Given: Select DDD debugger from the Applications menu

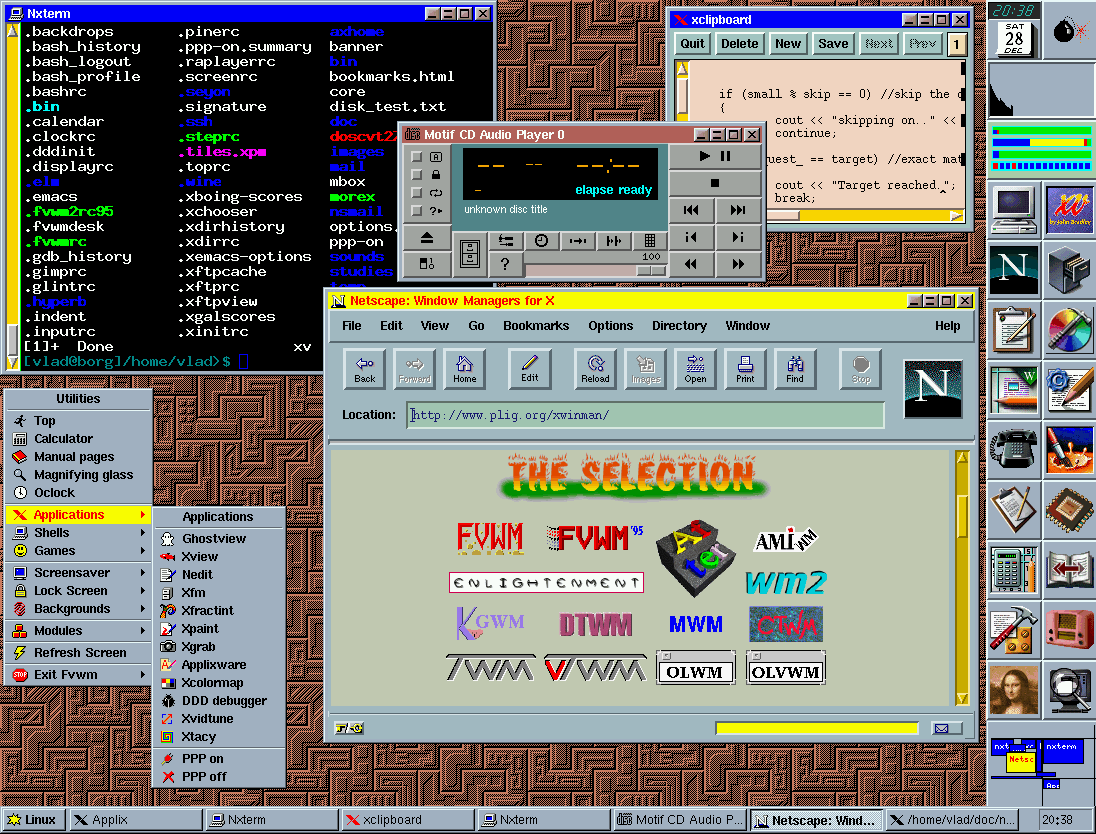Looking at the screenshot, I should pos(219,700).
